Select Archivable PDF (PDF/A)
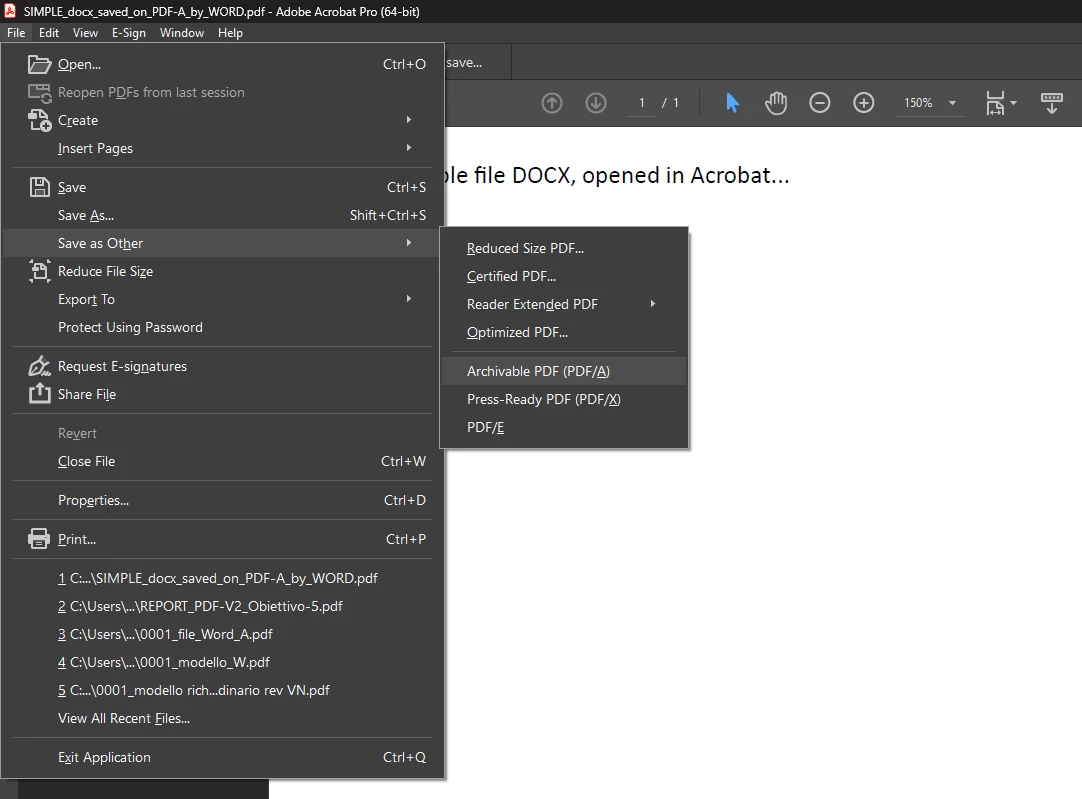 [564, 371]
